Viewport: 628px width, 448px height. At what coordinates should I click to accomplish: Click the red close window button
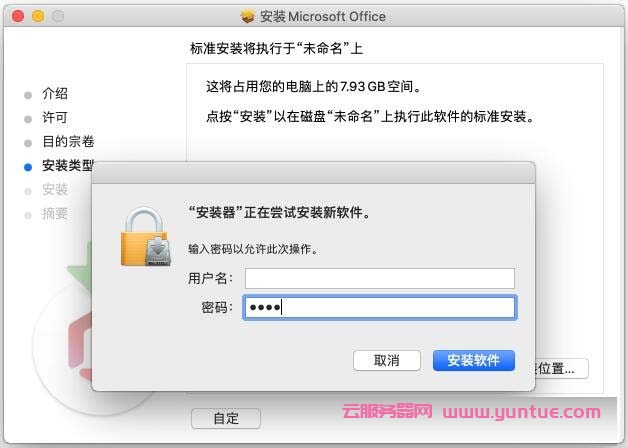[18, 16]
